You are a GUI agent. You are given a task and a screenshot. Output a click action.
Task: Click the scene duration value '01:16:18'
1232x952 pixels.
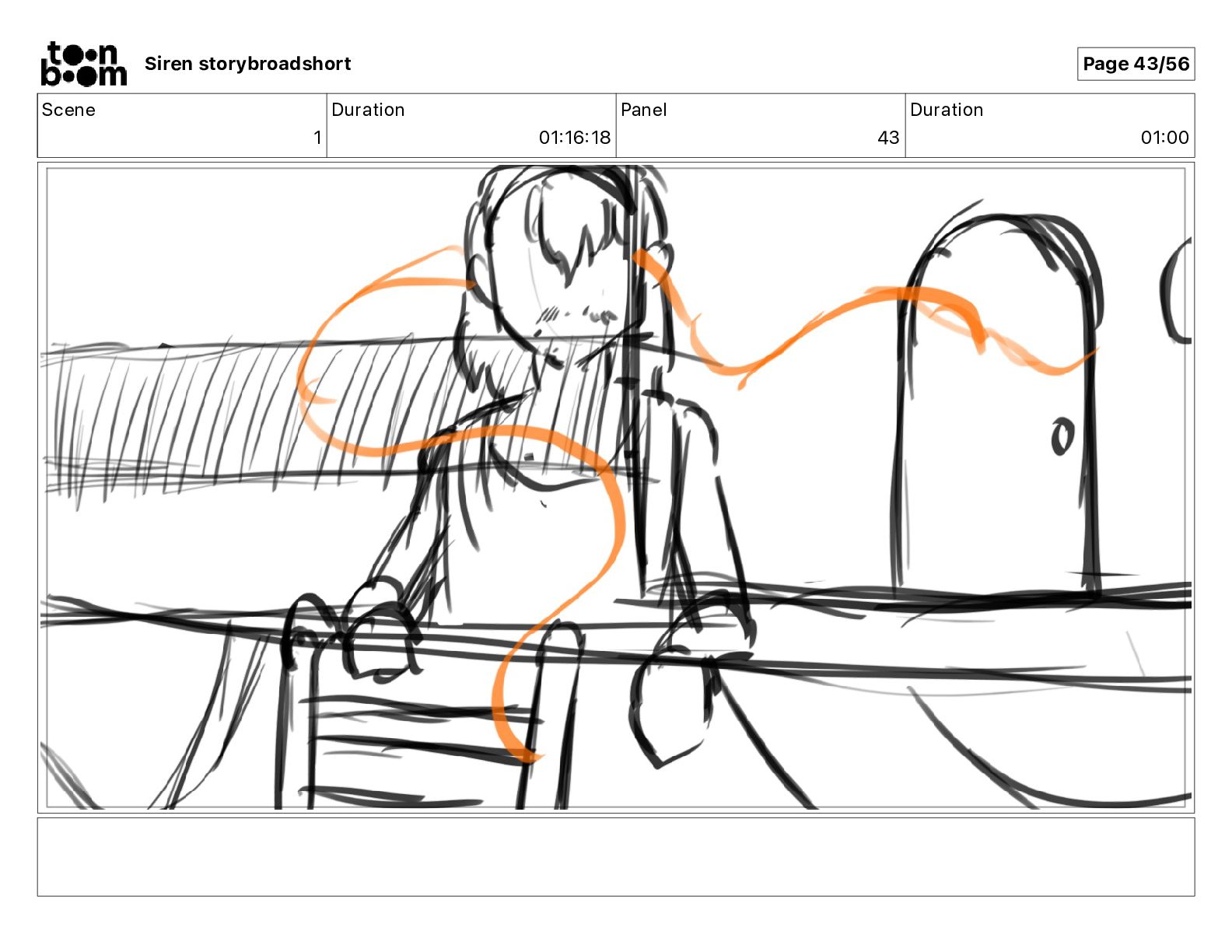point(575,138)
